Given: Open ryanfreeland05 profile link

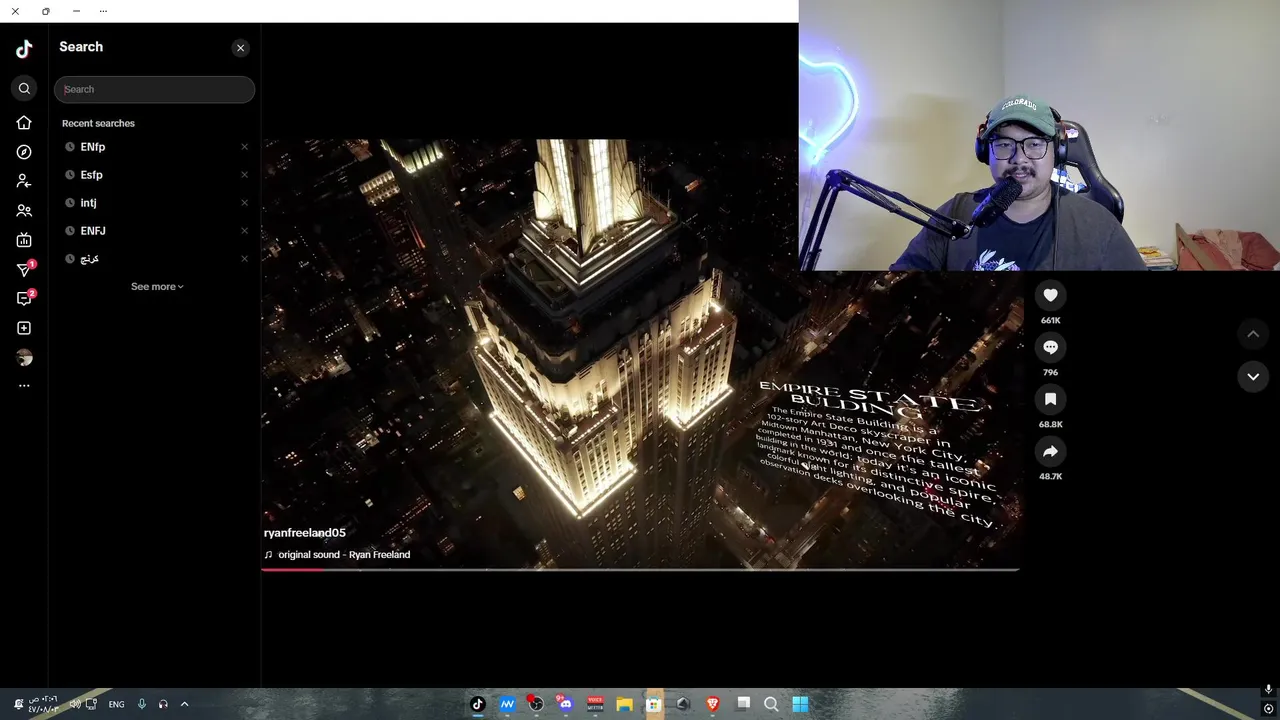Looking at the screenshot, I should (x=305, y=533).
